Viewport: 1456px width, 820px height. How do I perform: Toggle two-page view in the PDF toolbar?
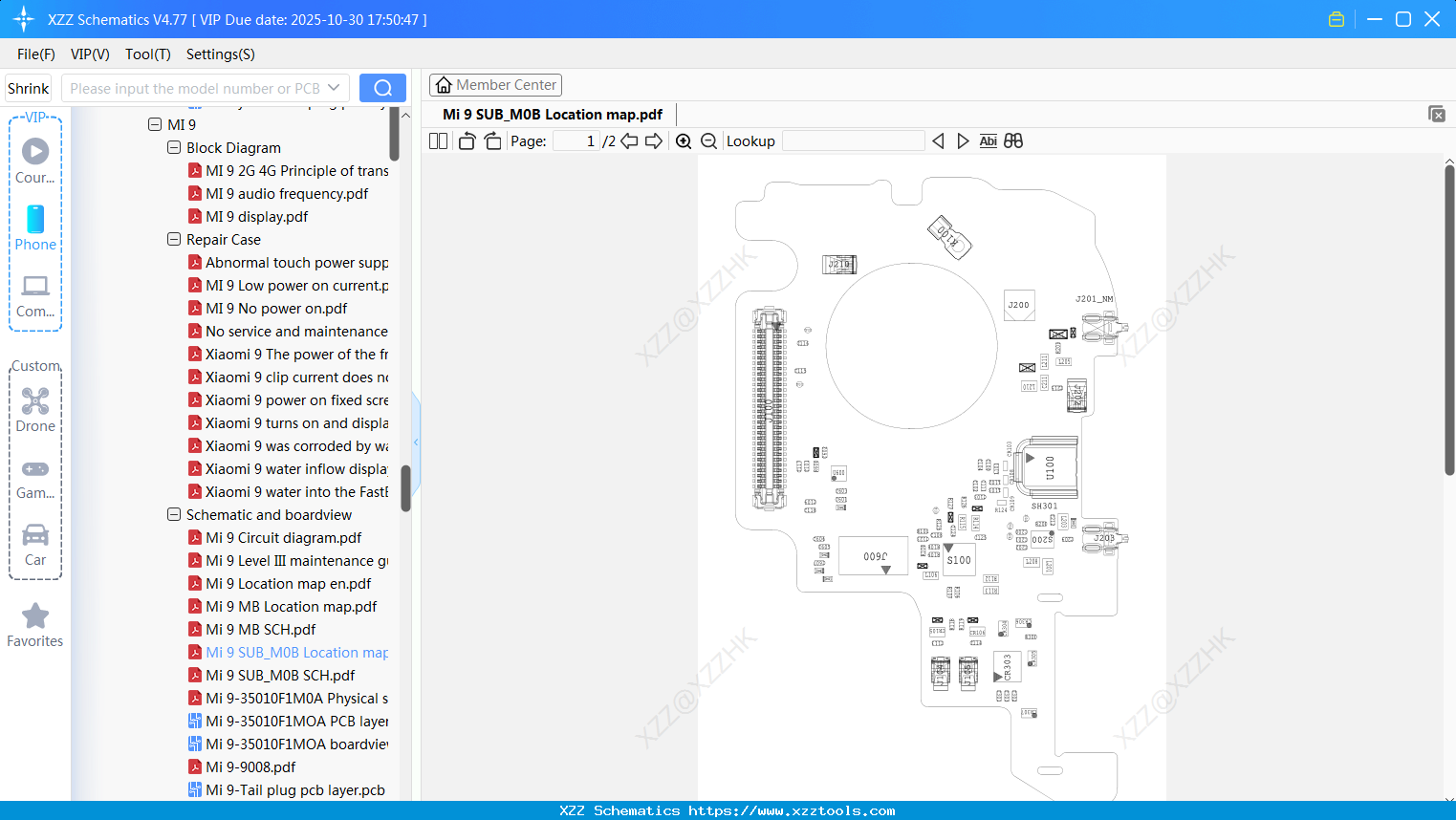438,140
